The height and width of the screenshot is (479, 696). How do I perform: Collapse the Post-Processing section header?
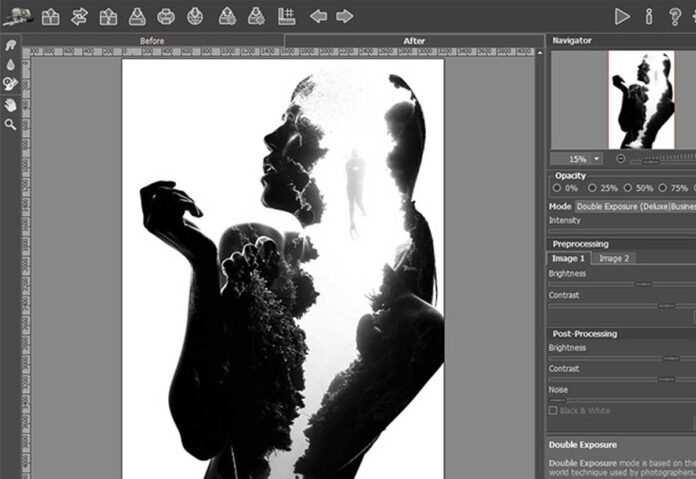(x=584, y=334)
